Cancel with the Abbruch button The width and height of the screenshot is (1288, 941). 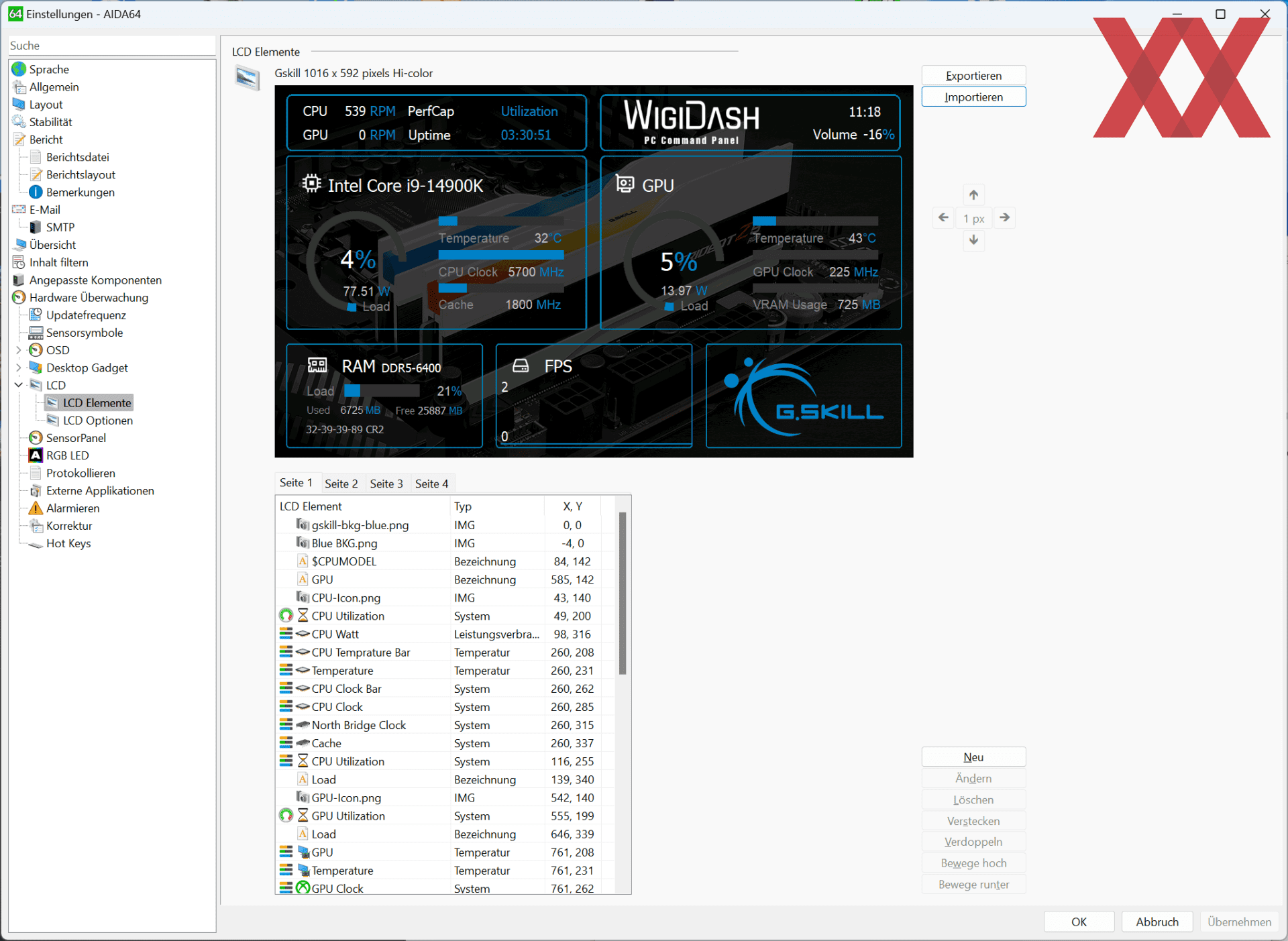point(1157,922)
